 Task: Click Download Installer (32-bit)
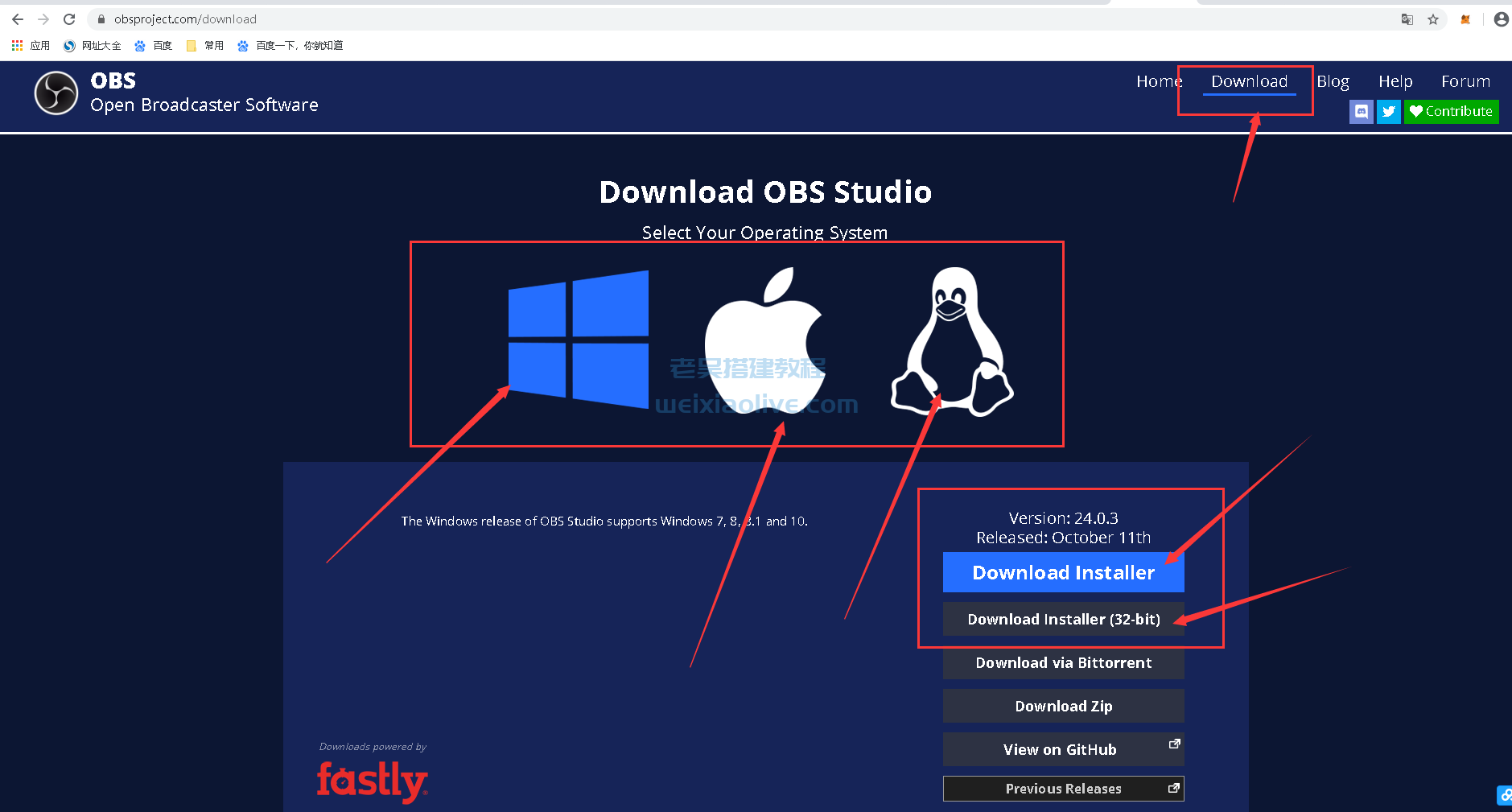pyautogui.click(x=1063, y=619)
